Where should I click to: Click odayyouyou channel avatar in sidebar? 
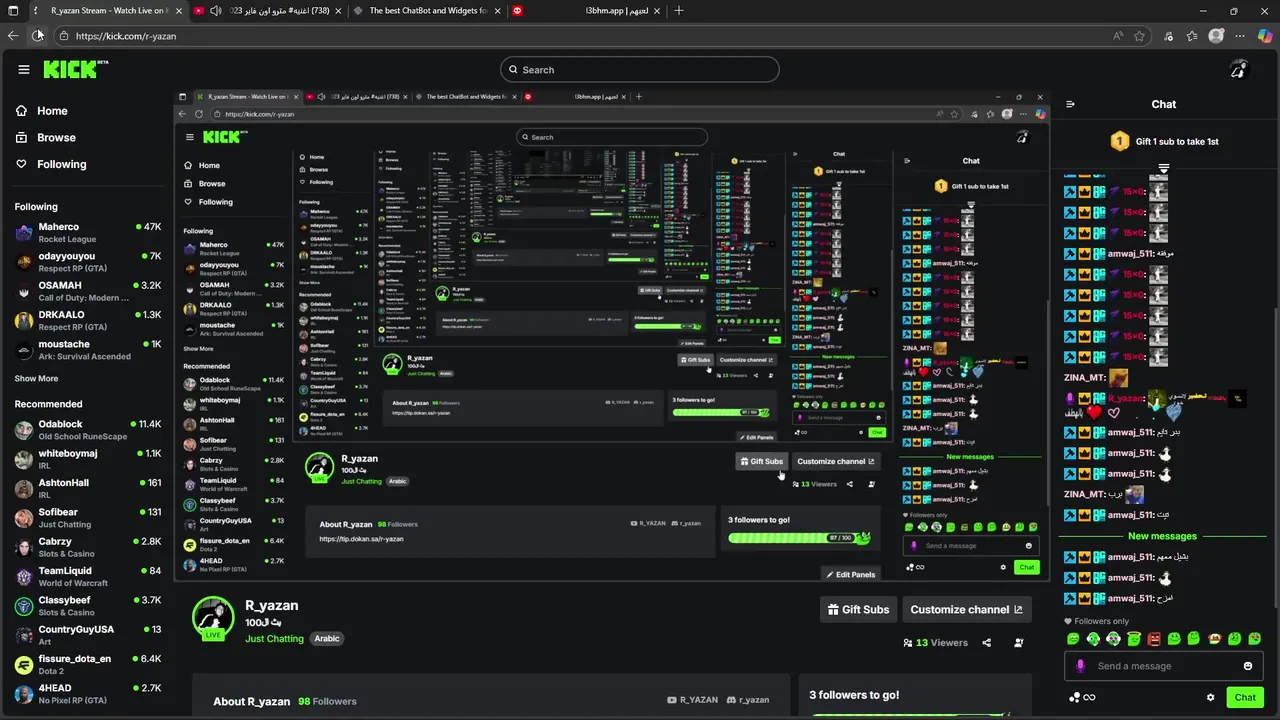pos(24,262)
